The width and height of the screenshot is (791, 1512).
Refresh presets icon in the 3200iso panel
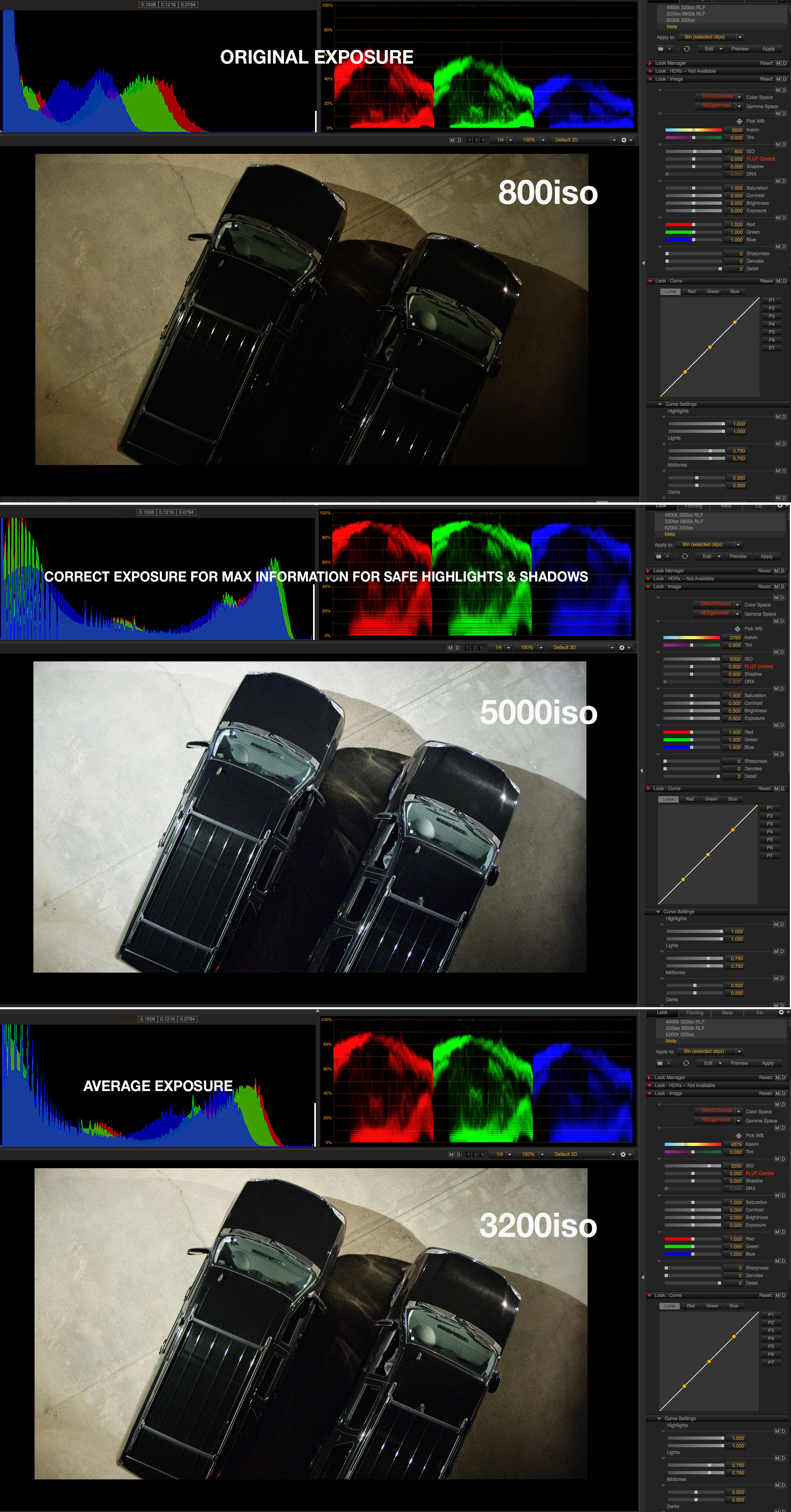point(686,1064)
